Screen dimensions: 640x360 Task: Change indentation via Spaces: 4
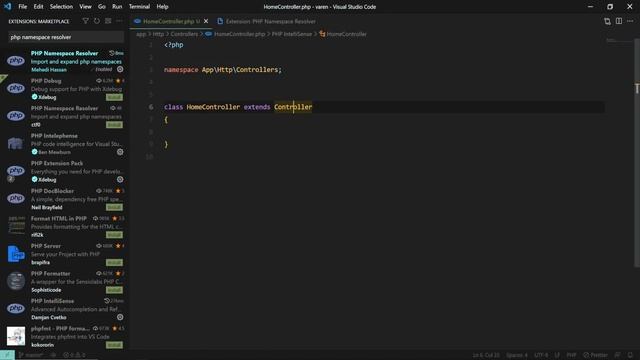click(517, 355)
